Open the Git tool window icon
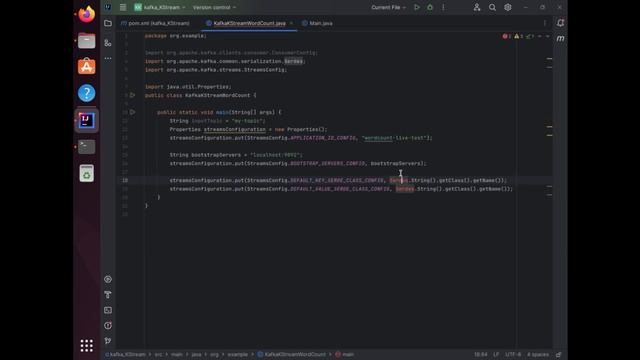The width and height of the screenshot is (640, 360). coord(108,341)
